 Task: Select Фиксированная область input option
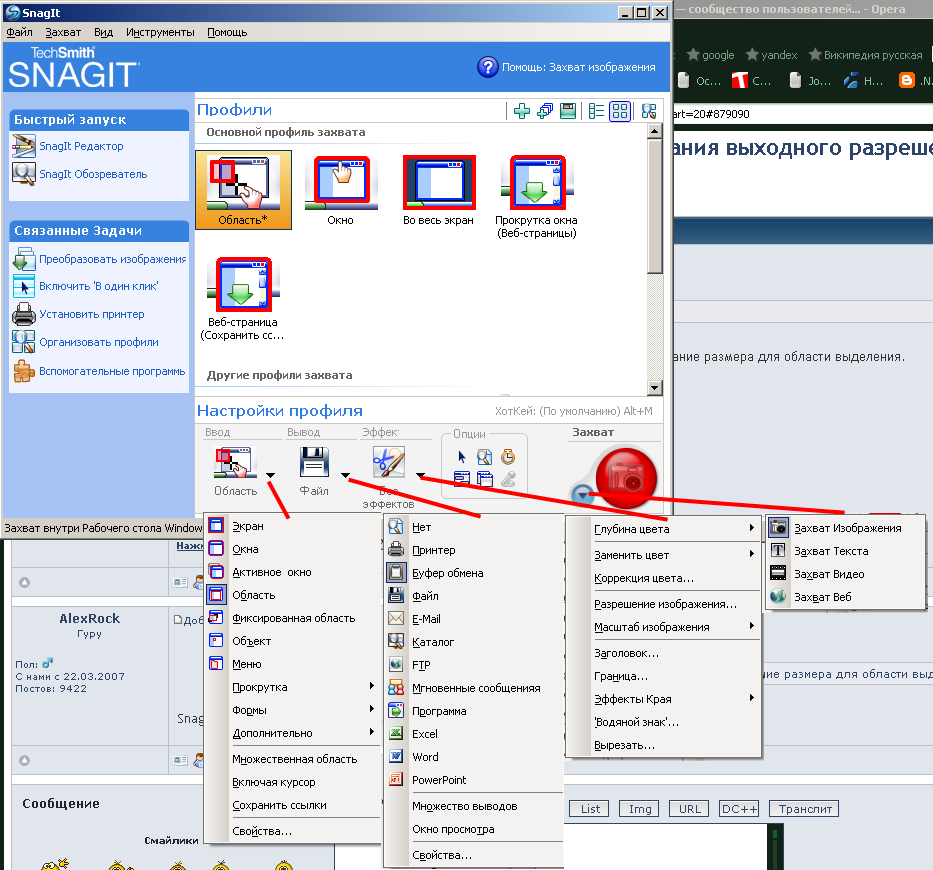292,618
